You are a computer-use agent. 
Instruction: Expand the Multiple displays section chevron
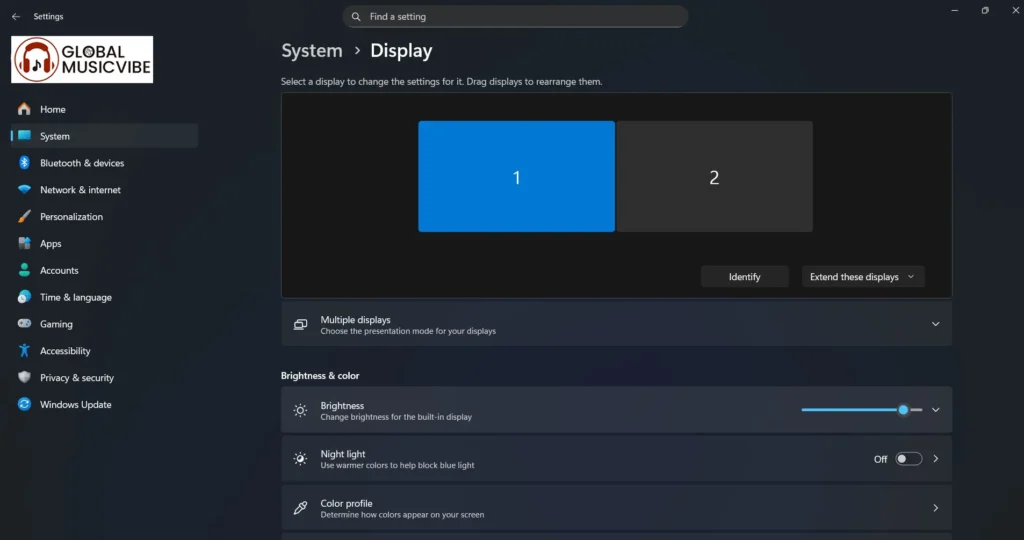[935, 324]
